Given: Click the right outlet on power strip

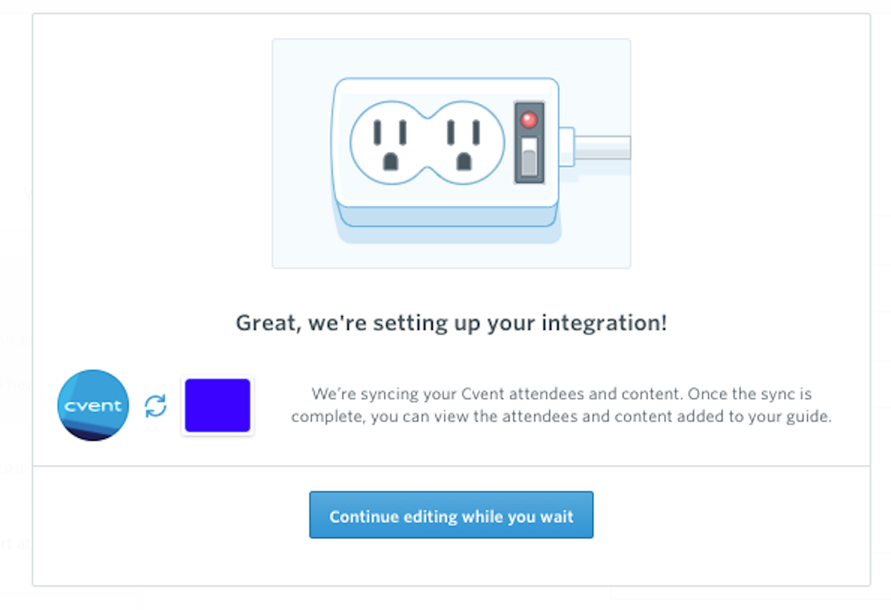Looking at the screenshot, I should tap(464, 143).
